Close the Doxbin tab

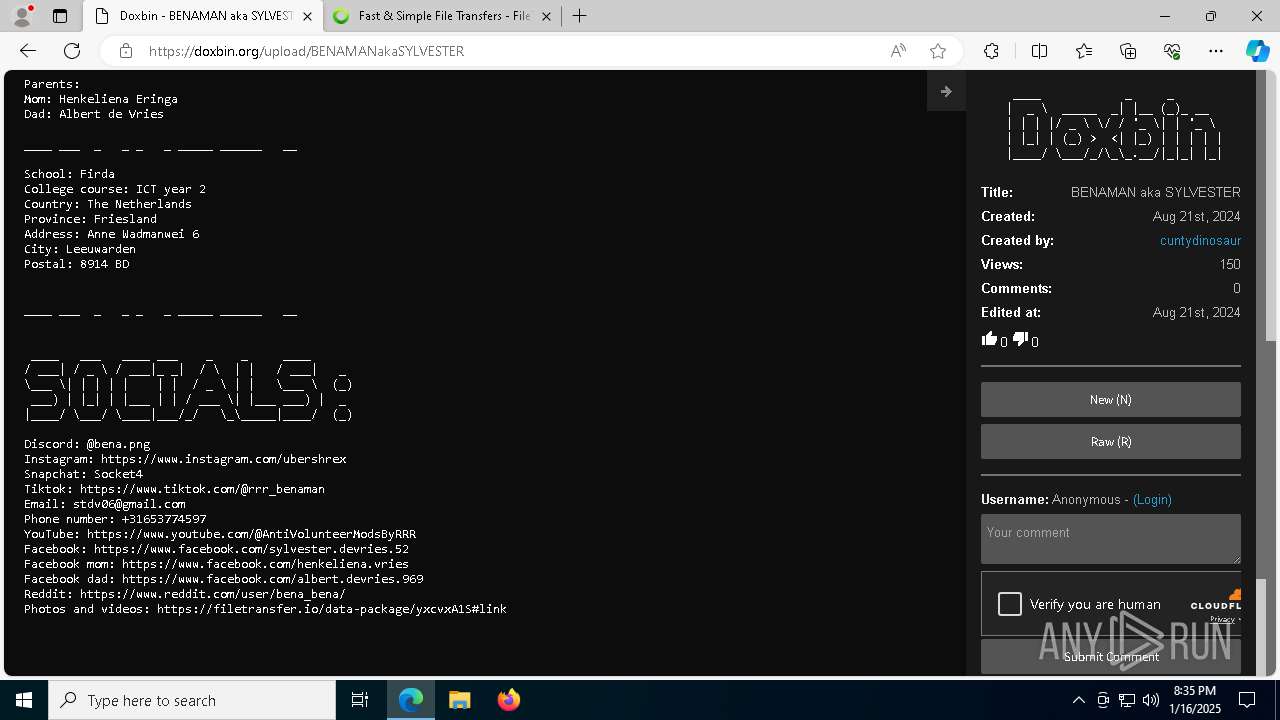308,16
